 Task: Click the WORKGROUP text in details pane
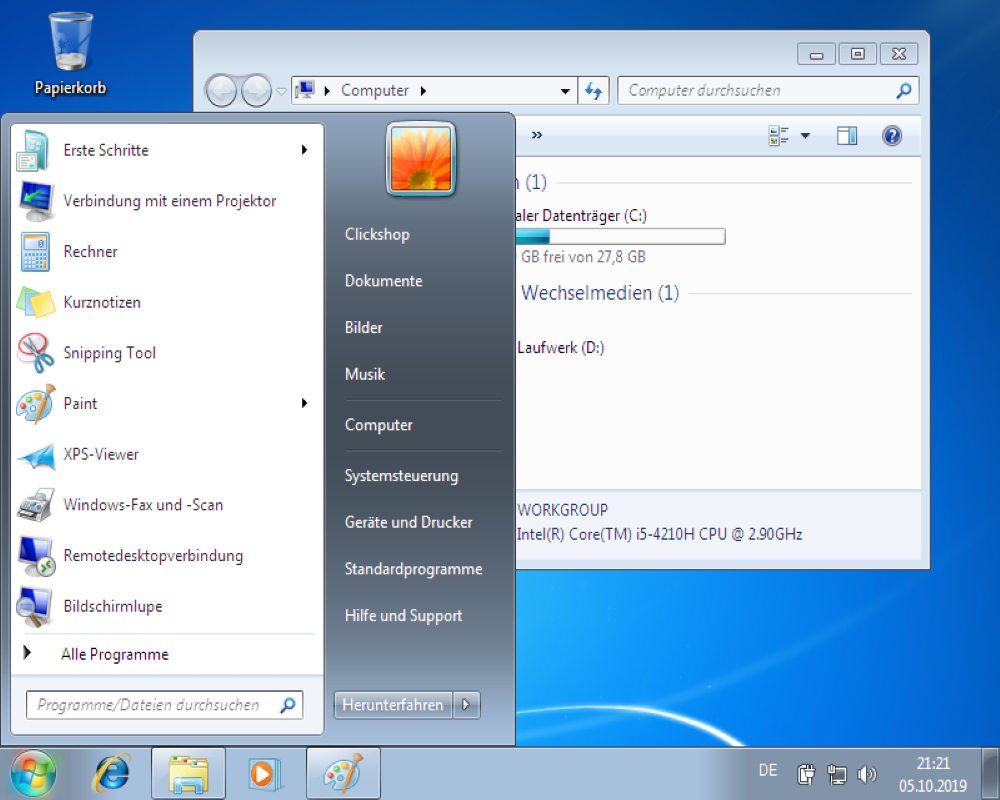pos(562,510)
